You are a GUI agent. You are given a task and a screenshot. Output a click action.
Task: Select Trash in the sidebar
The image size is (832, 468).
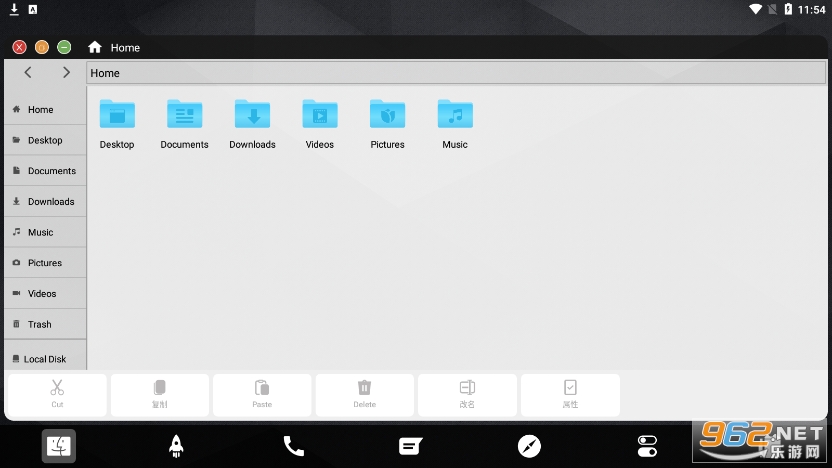(x=45, y=324)
